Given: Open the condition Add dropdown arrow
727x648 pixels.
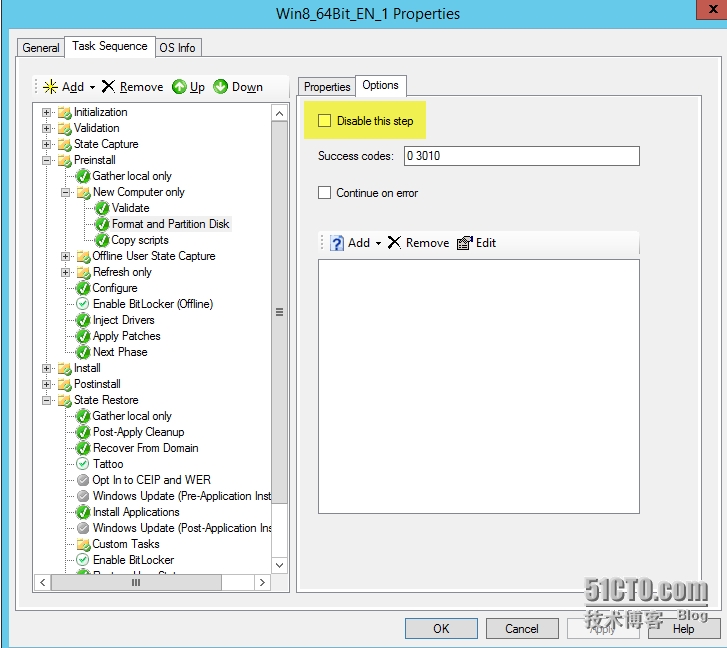Looking at the screenshot, I should pyautogui.click(x=378, y=243).
